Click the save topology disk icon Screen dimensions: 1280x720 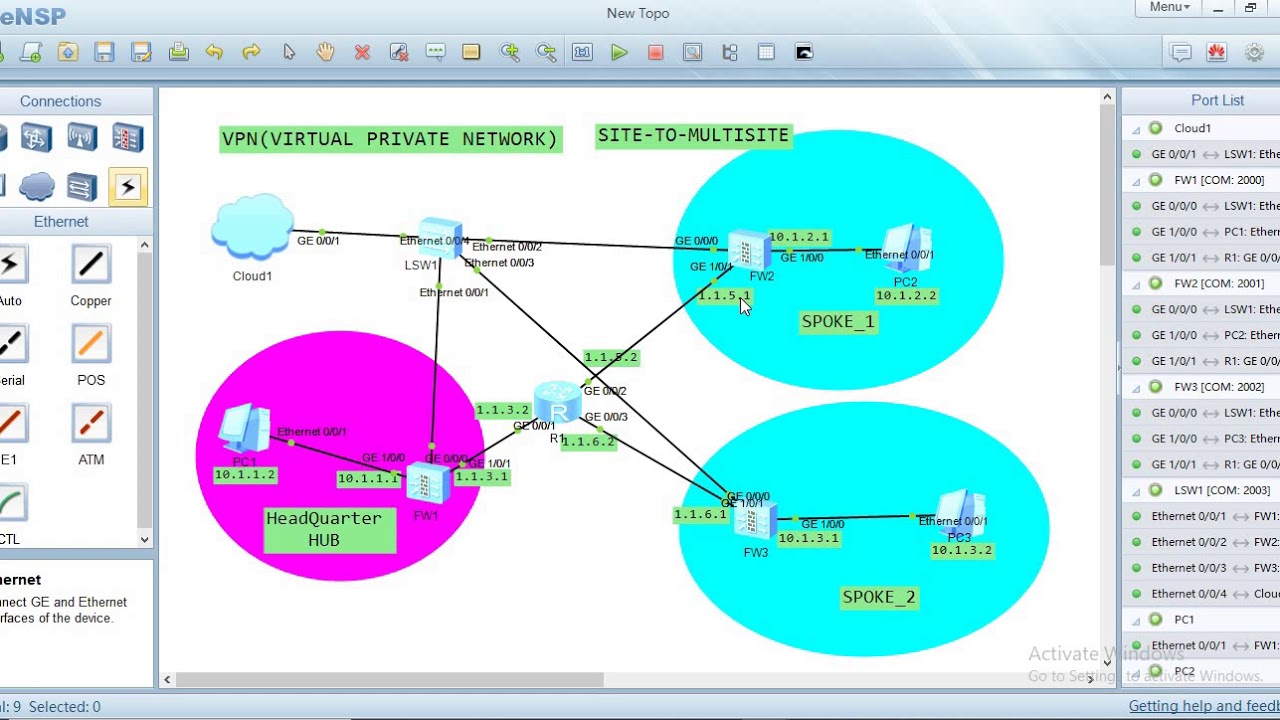click(104, 52)
